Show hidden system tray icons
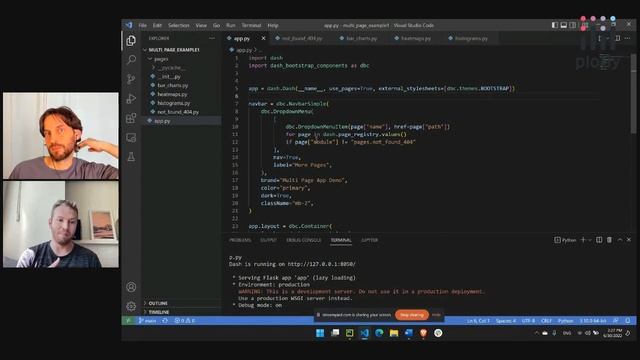This screenshot has height=360, width=640. tap(536, 333)
